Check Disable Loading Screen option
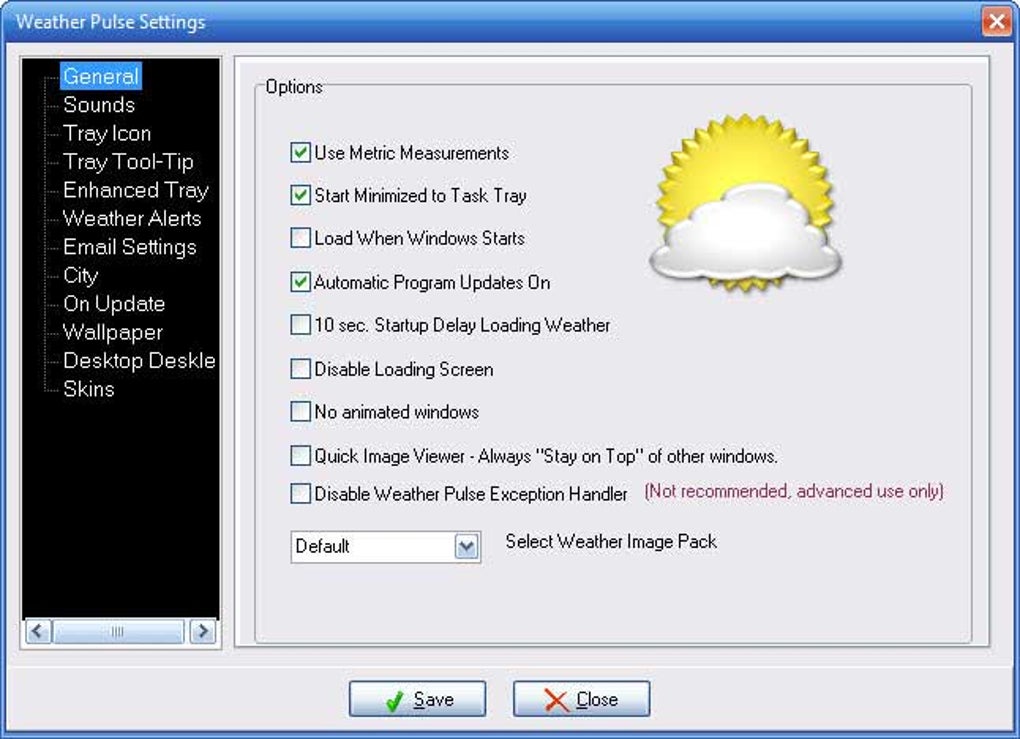 [300, 369]
